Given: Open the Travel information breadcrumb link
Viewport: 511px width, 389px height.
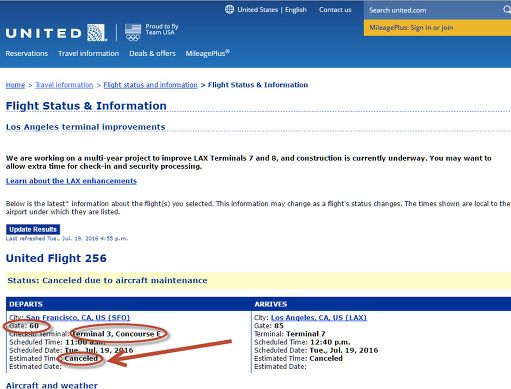Looking at the screenshot, I should pyautogui.click(x=64, y=85).
